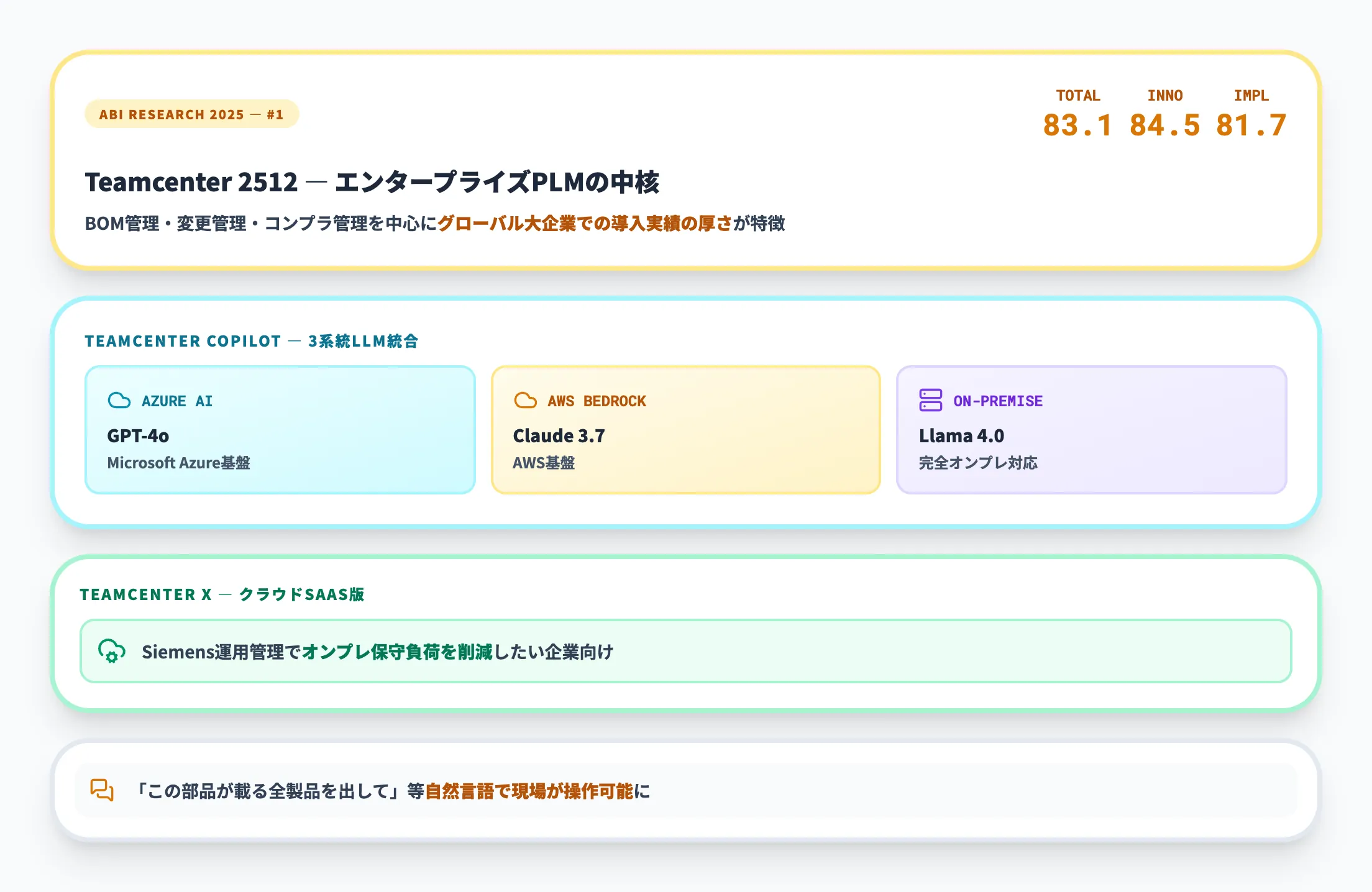Click the Teamcenter 2512 heading
The width and height of the screenshot is (1372, 892).
click(372, 183)
